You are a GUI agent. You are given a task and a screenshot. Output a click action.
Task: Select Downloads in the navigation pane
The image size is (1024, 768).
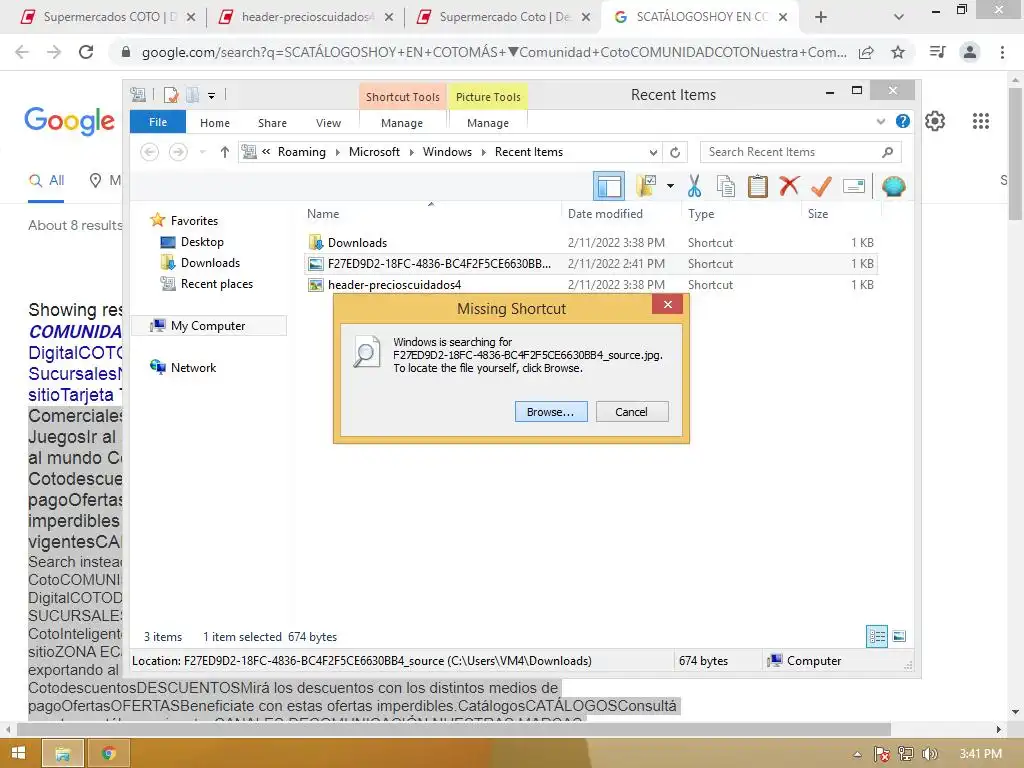pyautogui.click(x=210, y=263)
